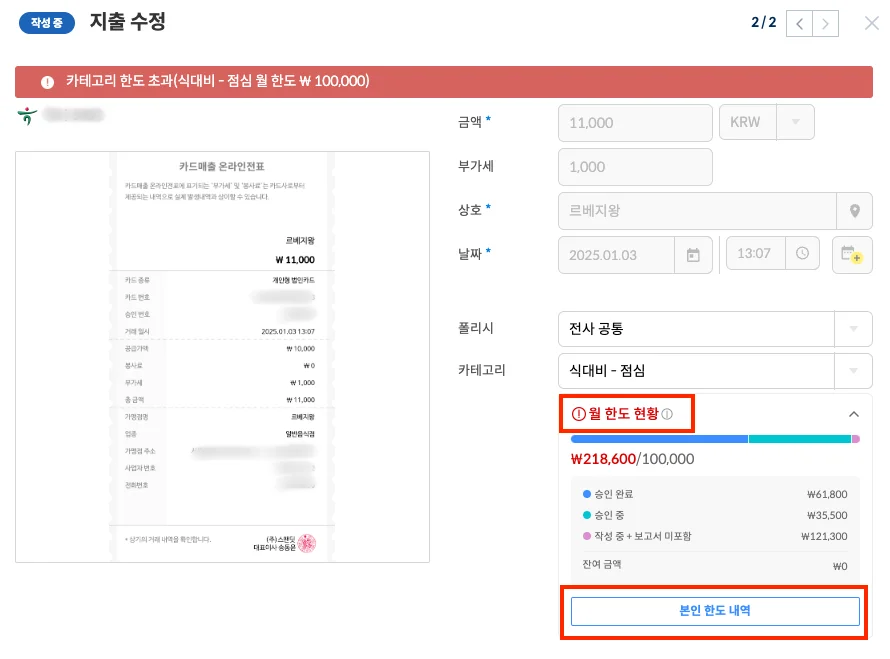Open the clock time picker
Image resolution: width=890 pixels, height=659 pixels.
(x=802, y=253)
